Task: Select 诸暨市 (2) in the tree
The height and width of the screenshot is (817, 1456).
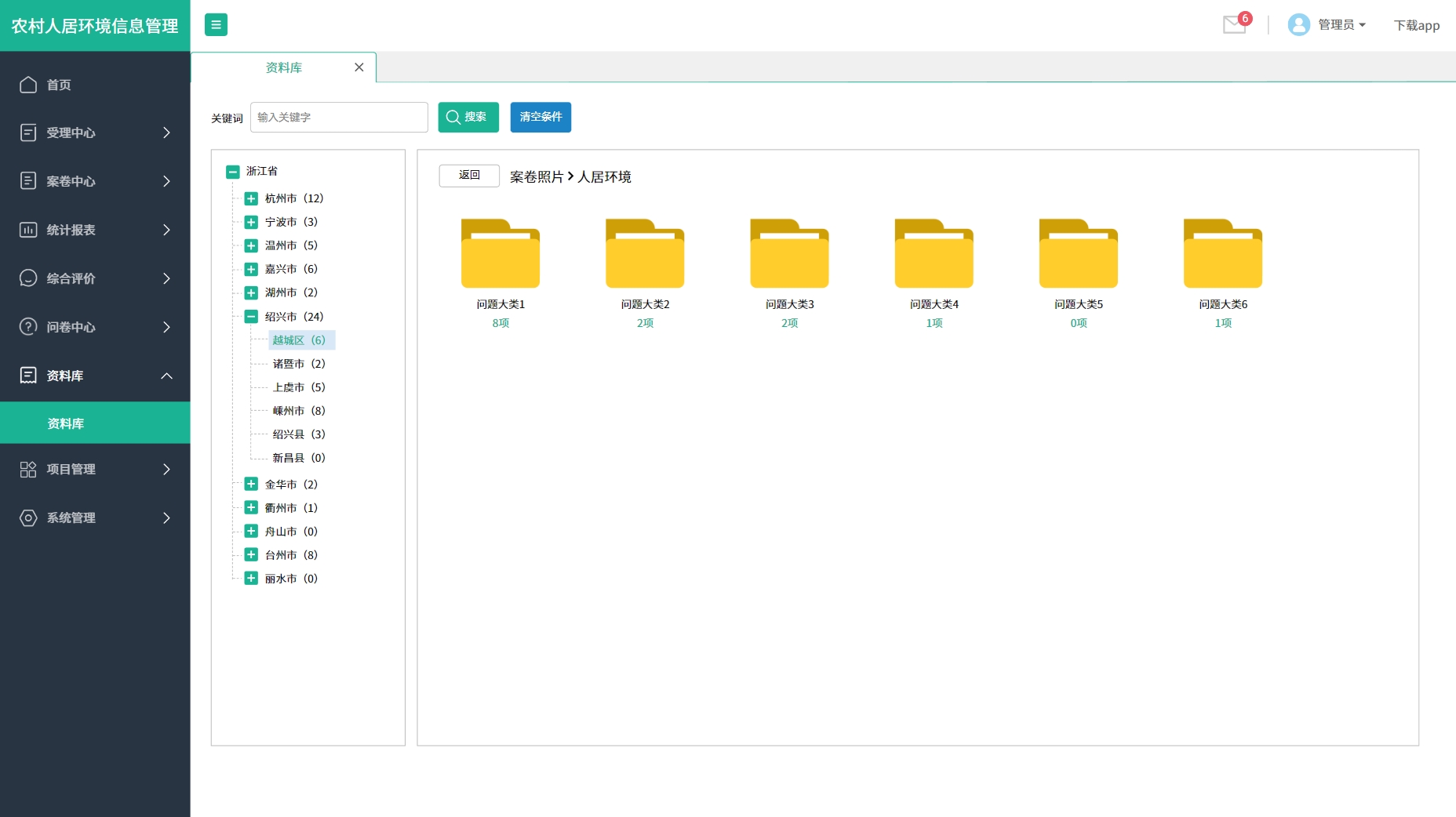Action: pyautogui.click(x=299, y=364)
